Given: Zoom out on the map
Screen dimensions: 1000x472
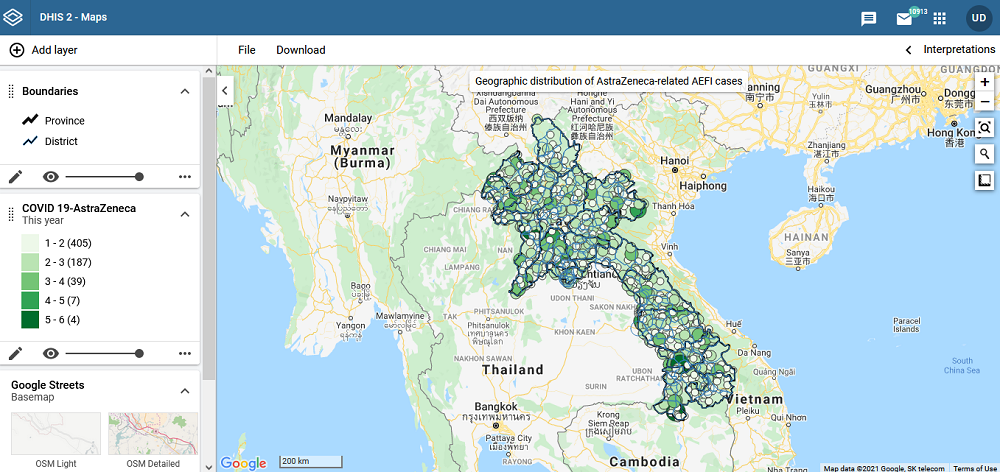Looking at the screenshot, I should [985, 101].
